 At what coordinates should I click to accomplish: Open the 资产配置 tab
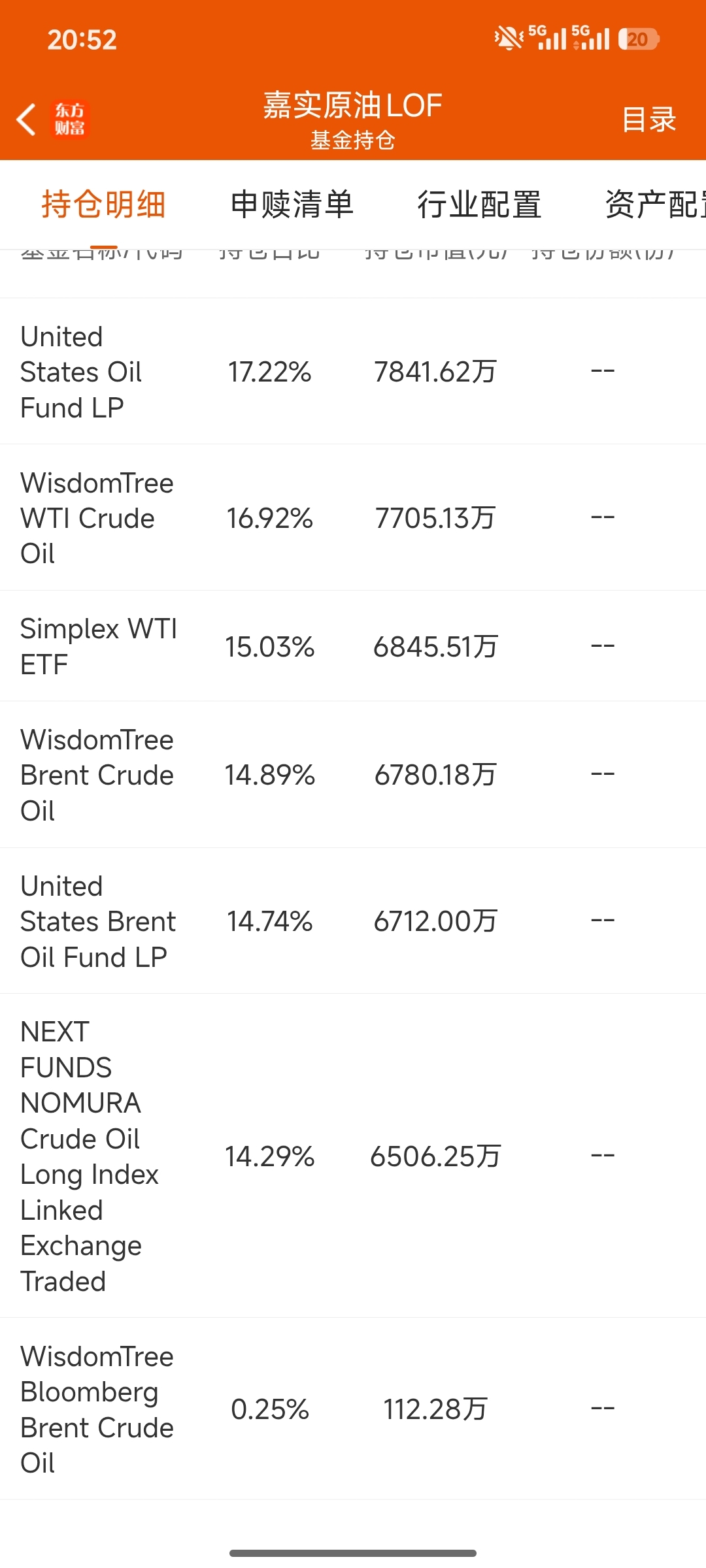[655, 204]
